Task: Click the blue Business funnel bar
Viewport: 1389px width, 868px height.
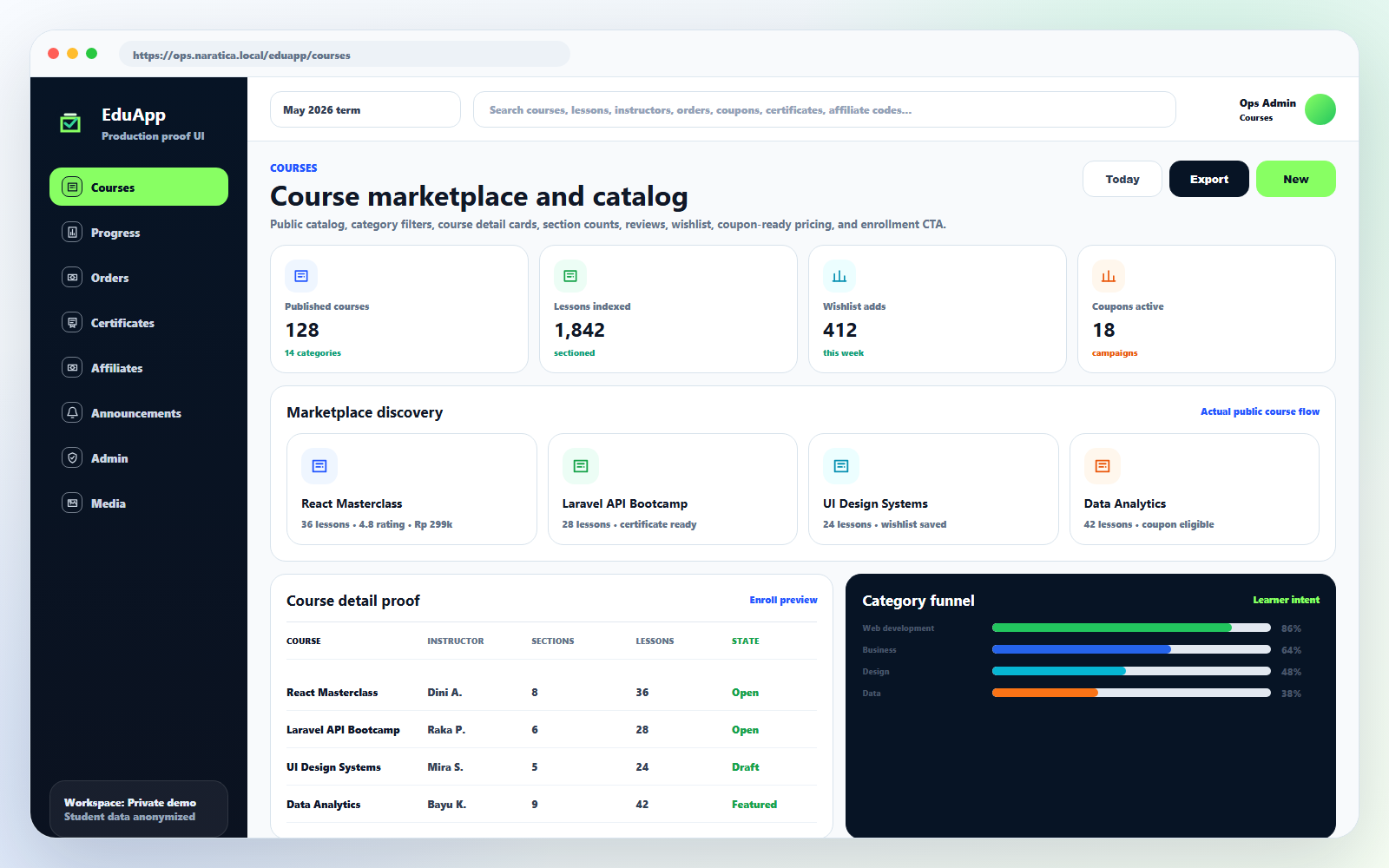Action: (1082, 649)
